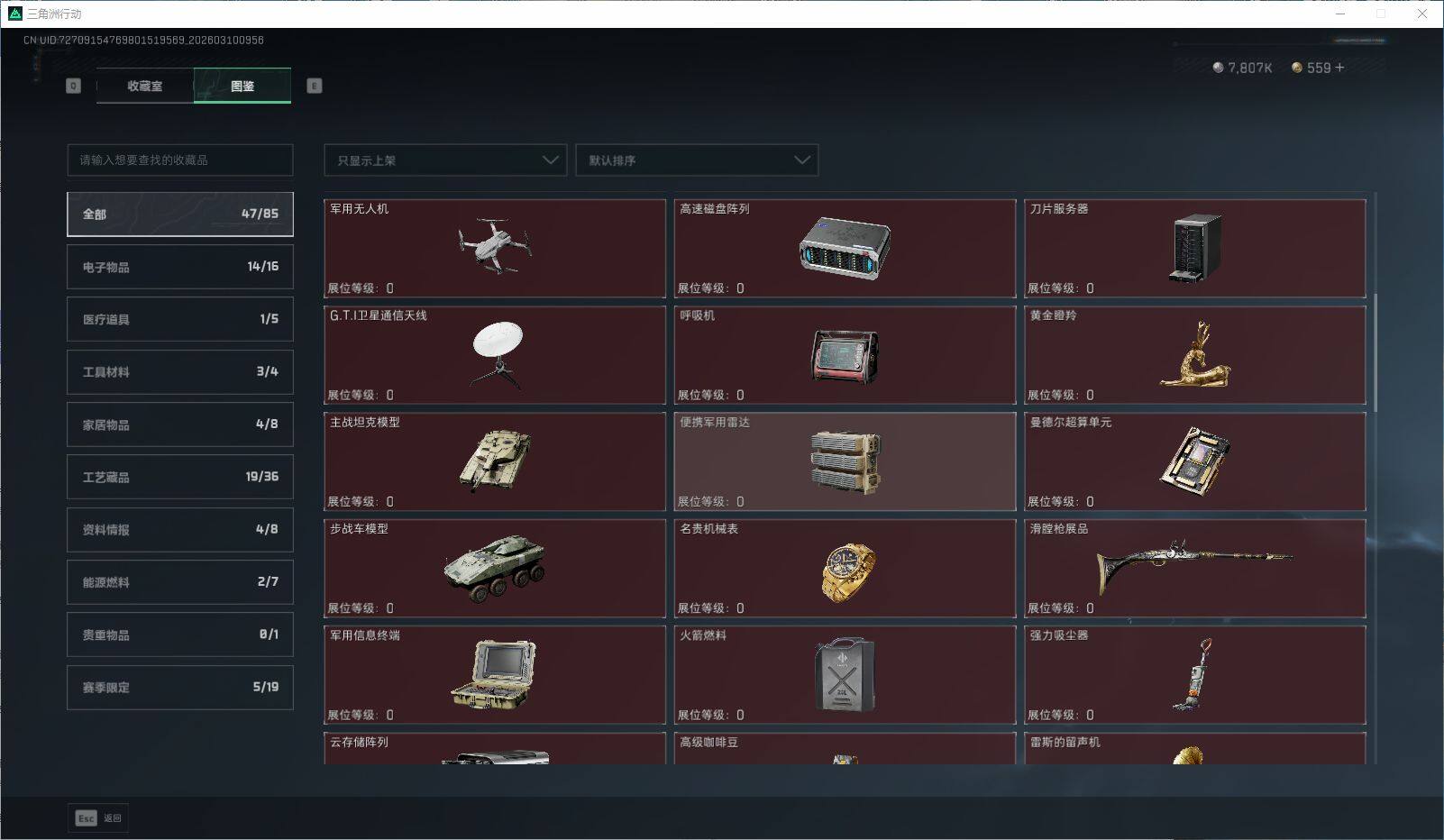This screenshot has height=840, width=1444.
Task: Click the Esc 返回 back button
Action: [x=97, y=817]
